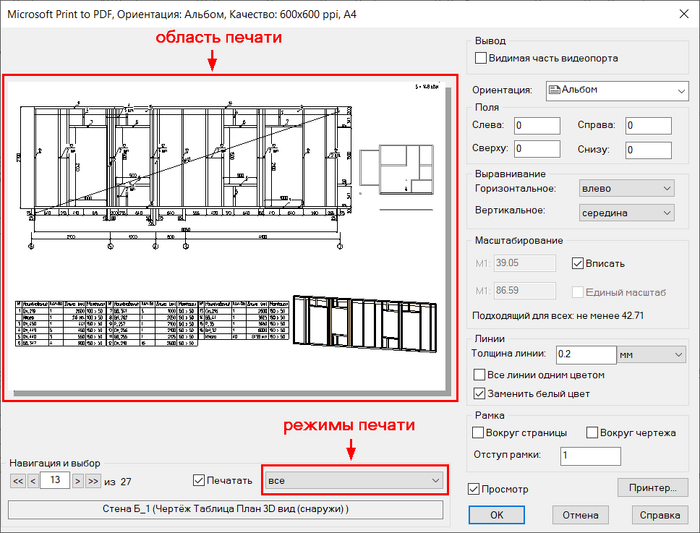
Task: Click the 'Справка' help button
Action: (x=660, y=515)
